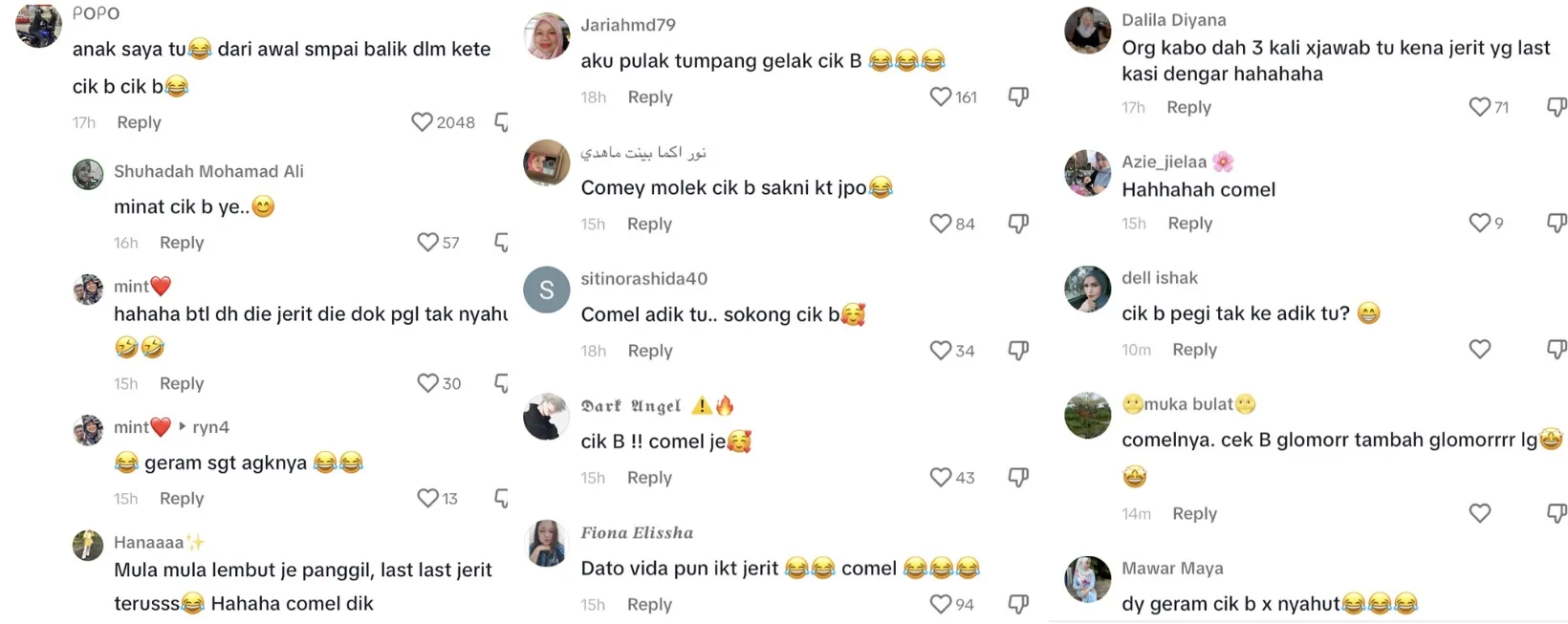
Task: Dislike Azie_jielaa's comment
Action: (1557, 223)
